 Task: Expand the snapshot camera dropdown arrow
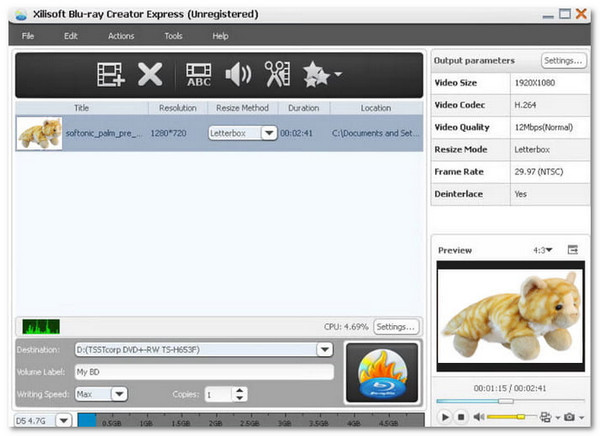click(582, 417)
